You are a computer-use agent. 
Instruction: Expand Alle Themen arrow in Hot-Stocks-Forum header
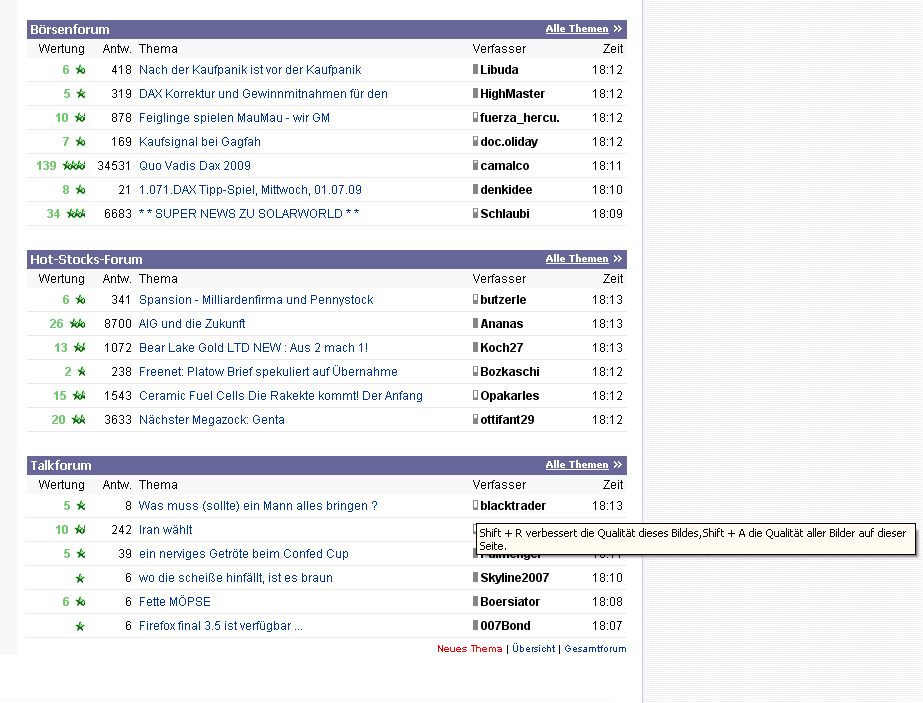pos(618,259)
